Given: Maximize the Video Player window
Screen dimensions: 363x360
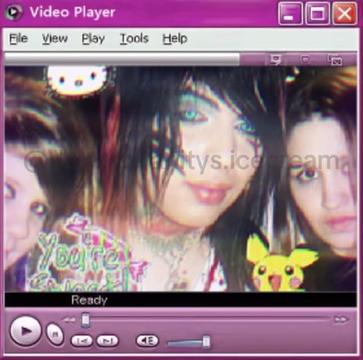Looking at the screenshot, I should 317,13.
